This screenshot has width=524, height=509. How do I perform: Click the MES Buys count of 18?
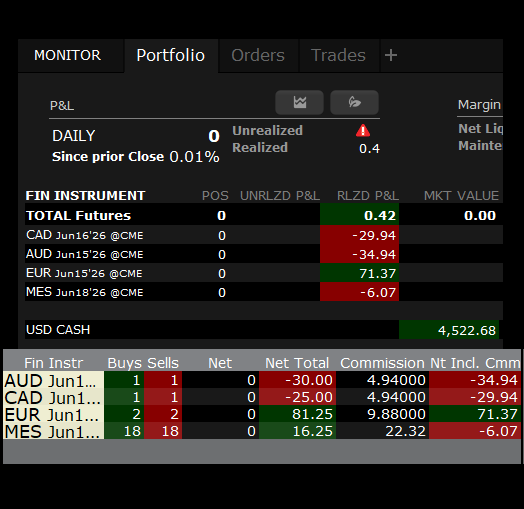pyautogui.click(x=124, y=431)
